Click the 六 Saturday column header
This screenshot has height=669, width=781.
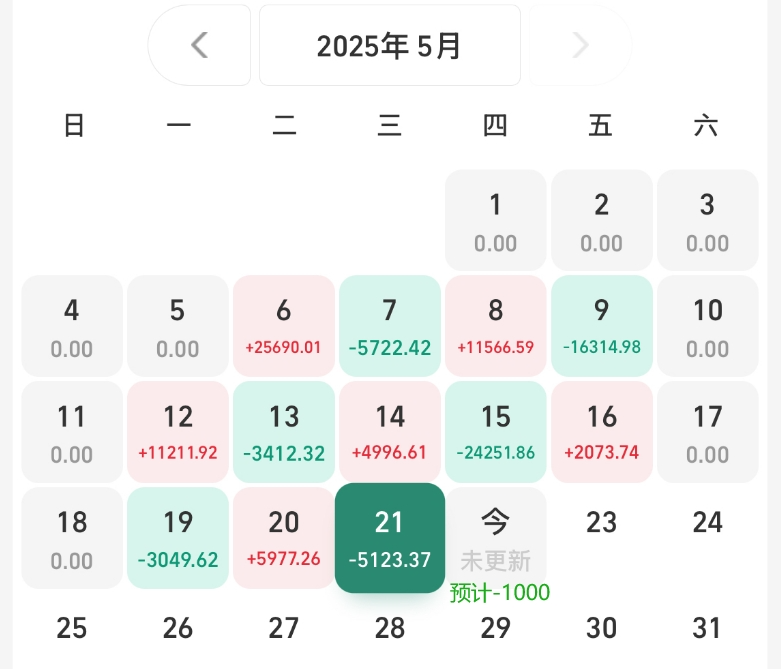click(706, 126)
